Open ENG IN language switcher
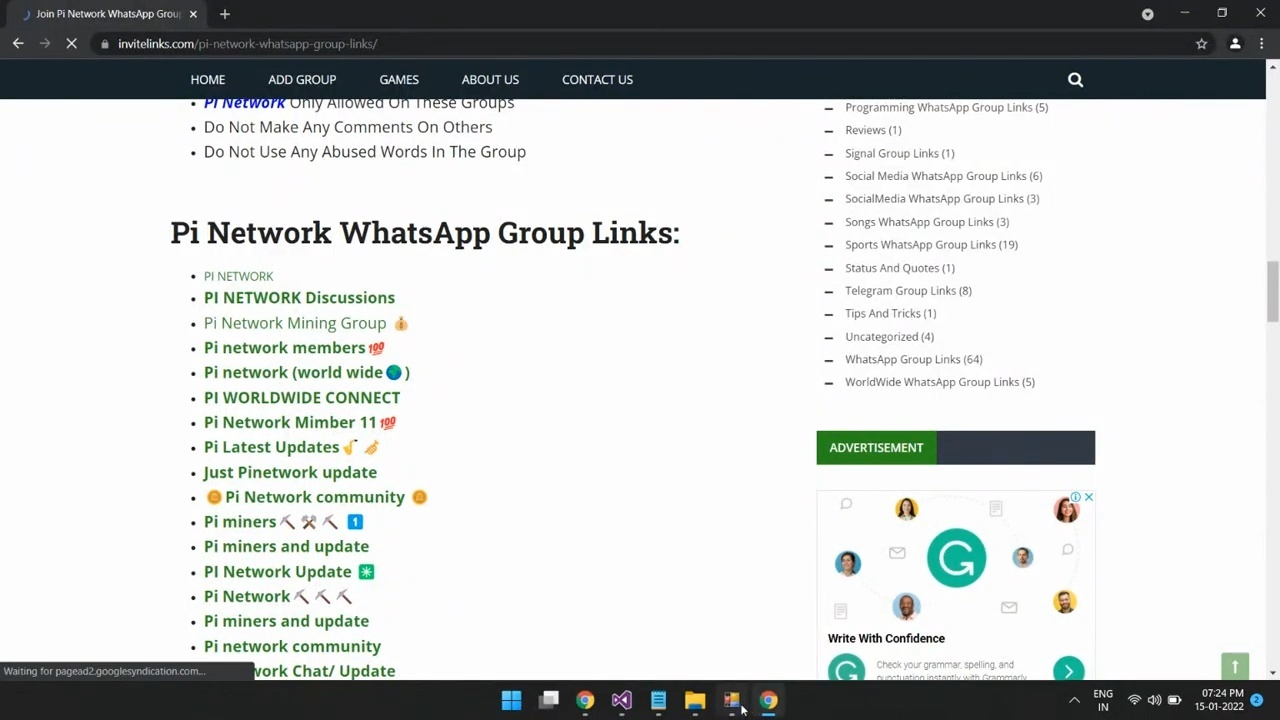Image resolution: width=1280 pixels, height=720 pixels. coord(1103,700)
